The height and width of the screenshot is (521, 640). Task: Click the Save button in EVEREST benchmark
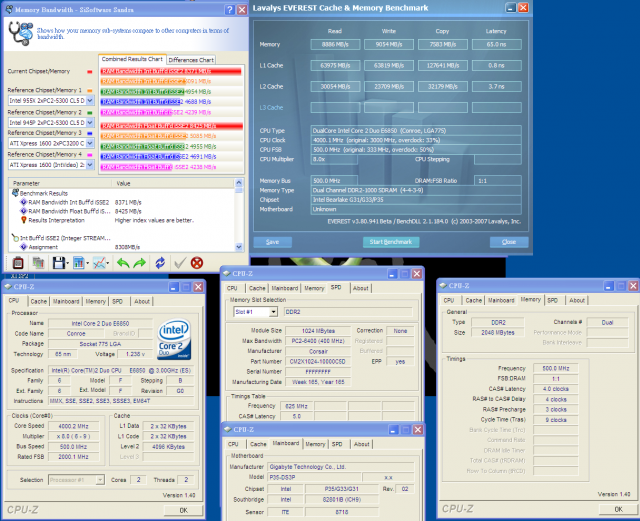pyautogui.click(x=273, y=242)
